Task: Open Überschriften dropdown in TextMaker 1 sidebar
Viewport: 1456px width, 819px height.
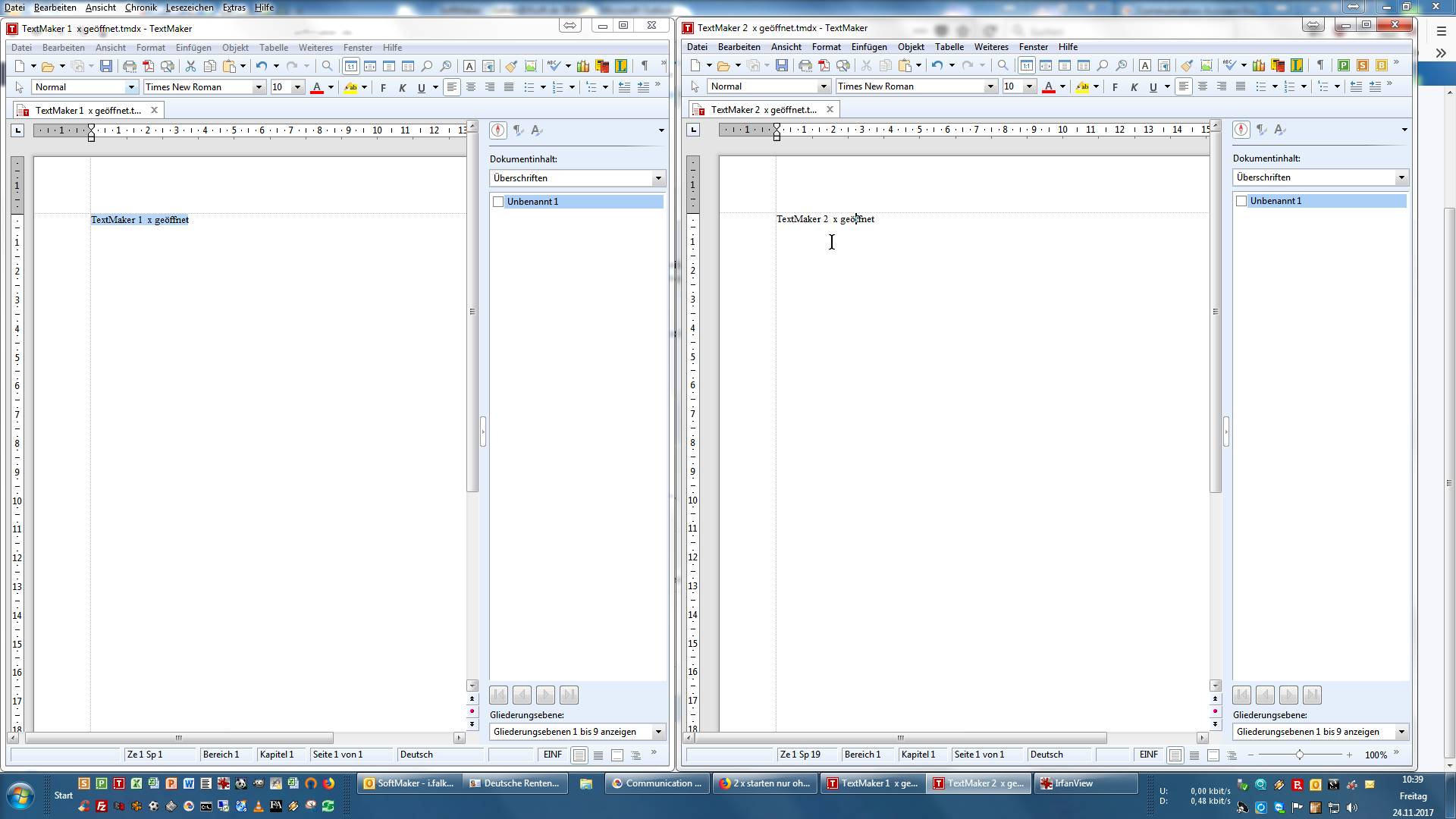Action: click(x=658, y=178)
